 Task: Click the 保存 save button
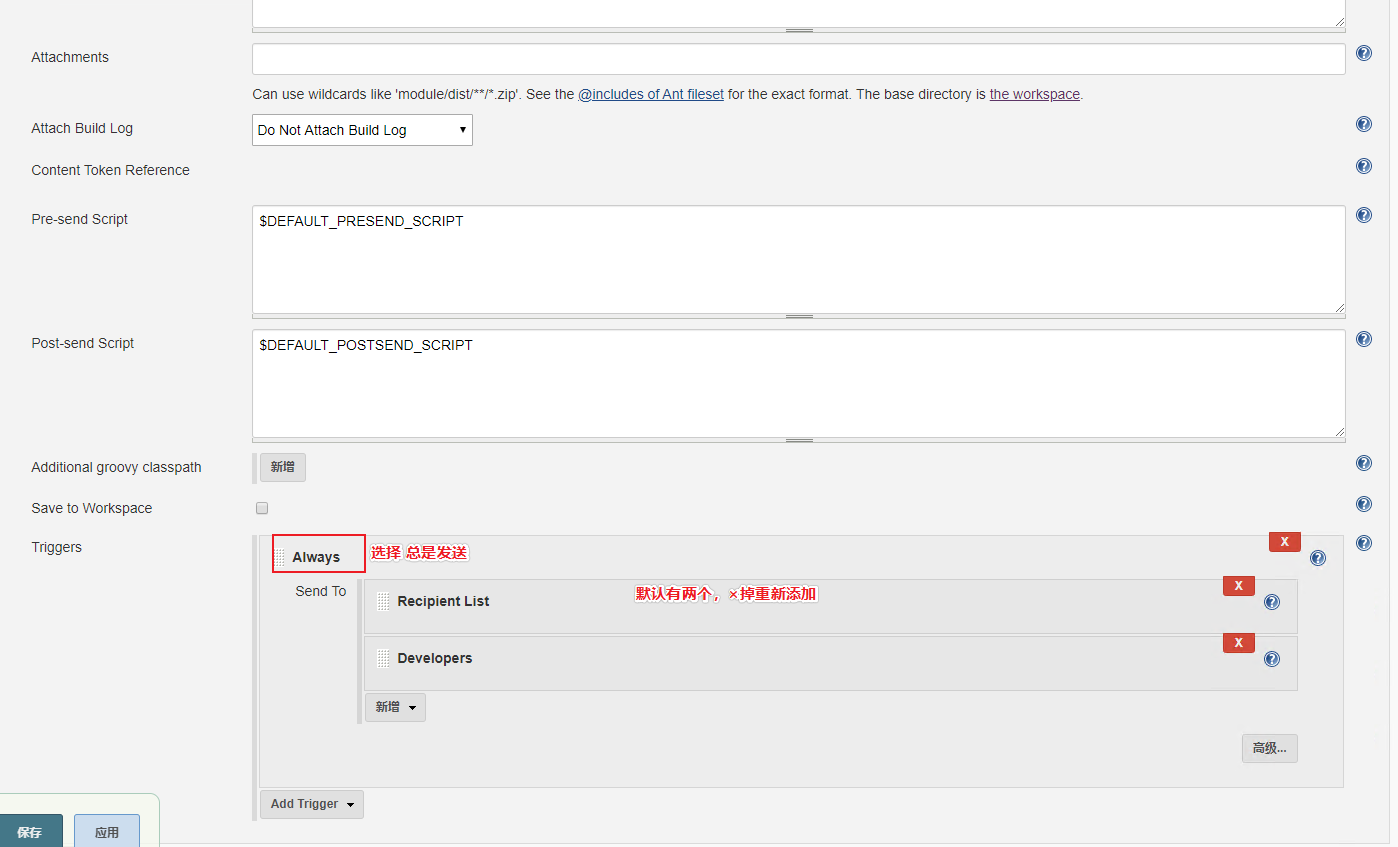point(30,831)
